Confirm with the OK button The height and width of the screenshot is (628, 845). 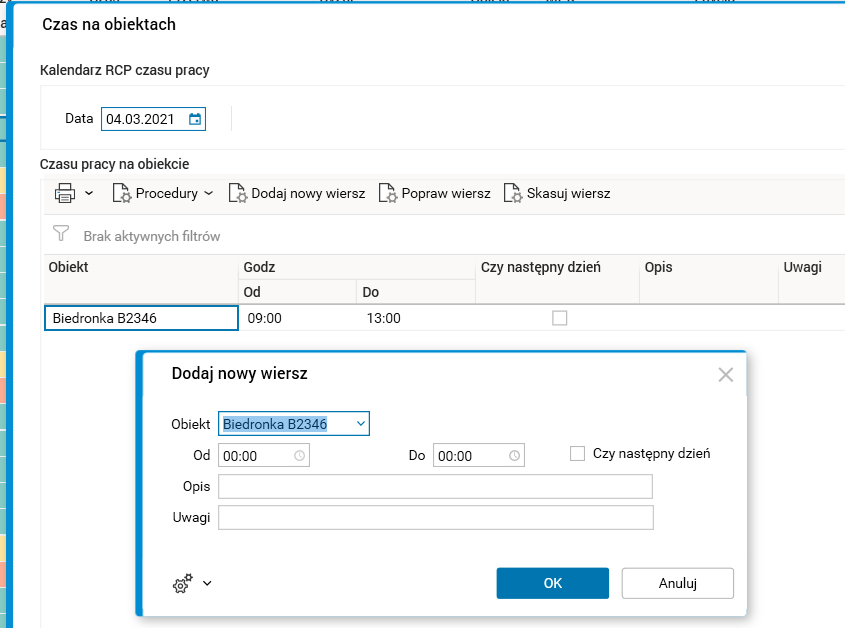coord(552,583)
